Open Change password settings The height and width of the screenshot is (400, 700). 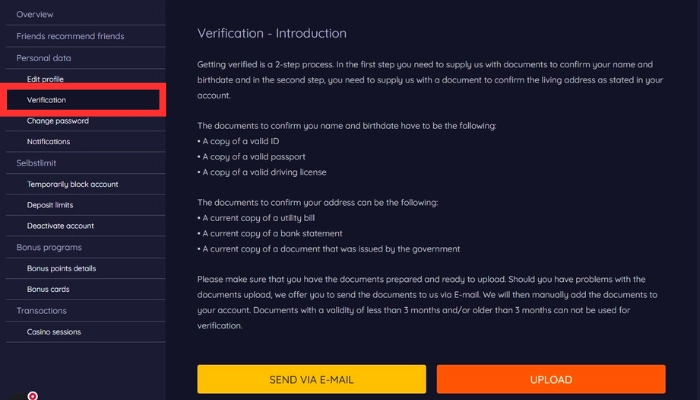[58, 121]
